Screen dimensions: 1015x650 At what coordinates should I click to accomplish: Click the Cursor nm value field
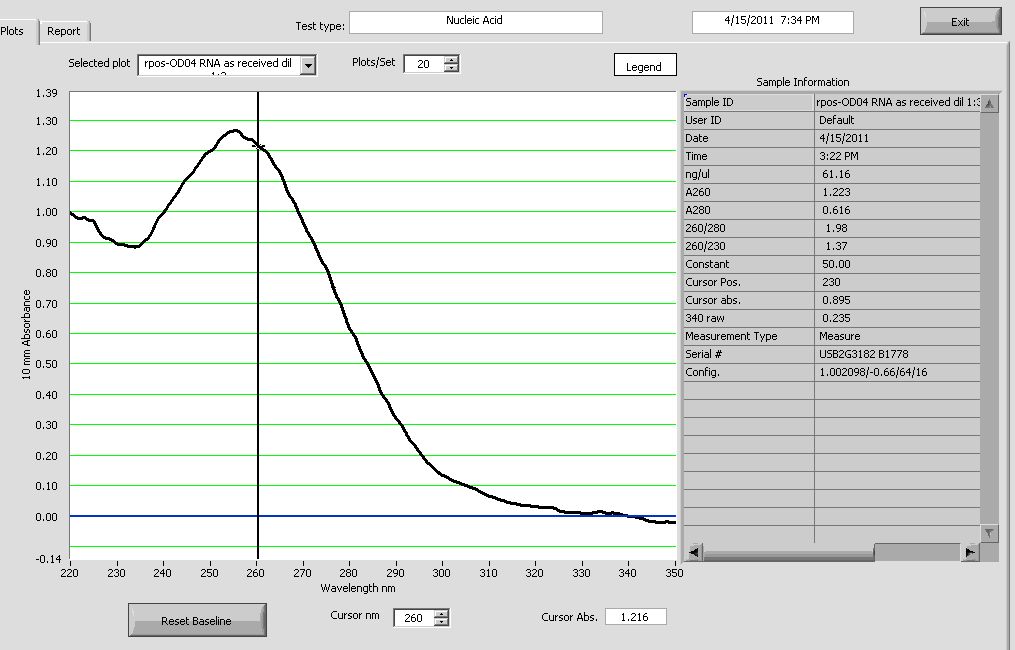pyautogui.click(x=413, y=618)
